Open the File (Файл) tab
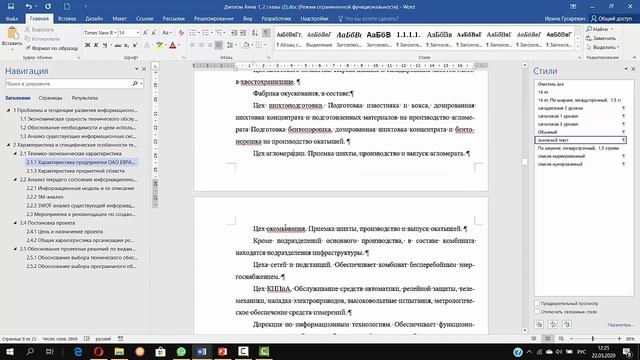This screenshot has height=360, width=640. coord(12,18)
